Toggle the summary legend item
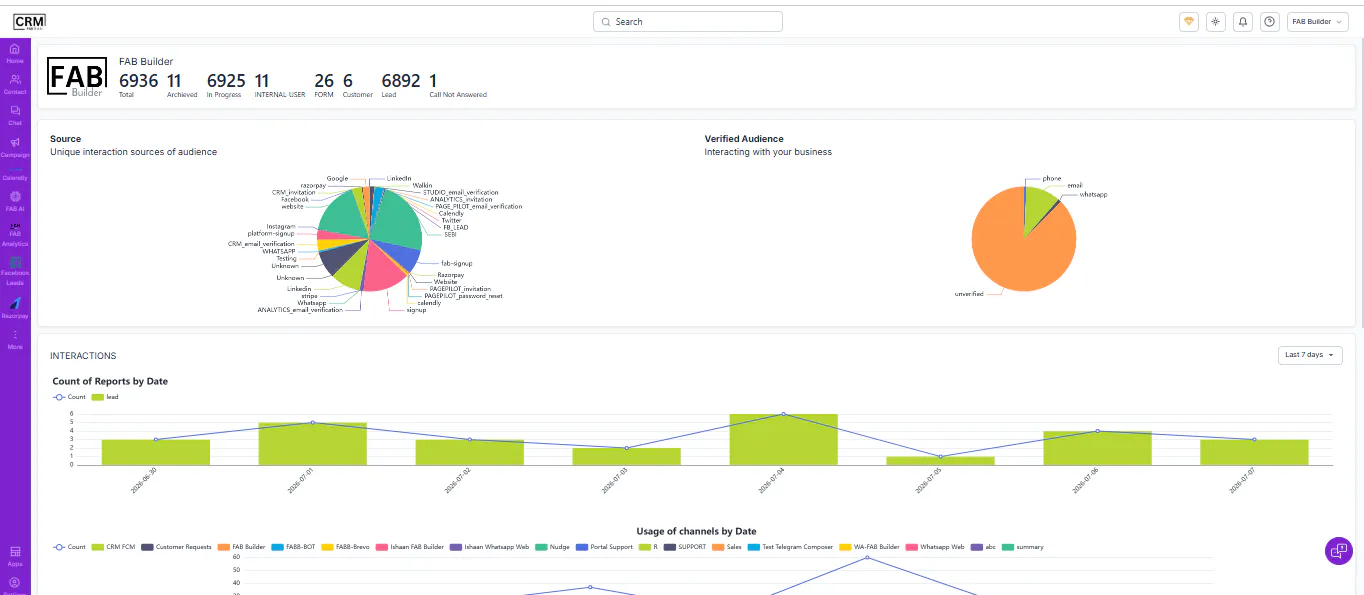The width and height of the screenshot is (1364, 595). (1023, 547)
